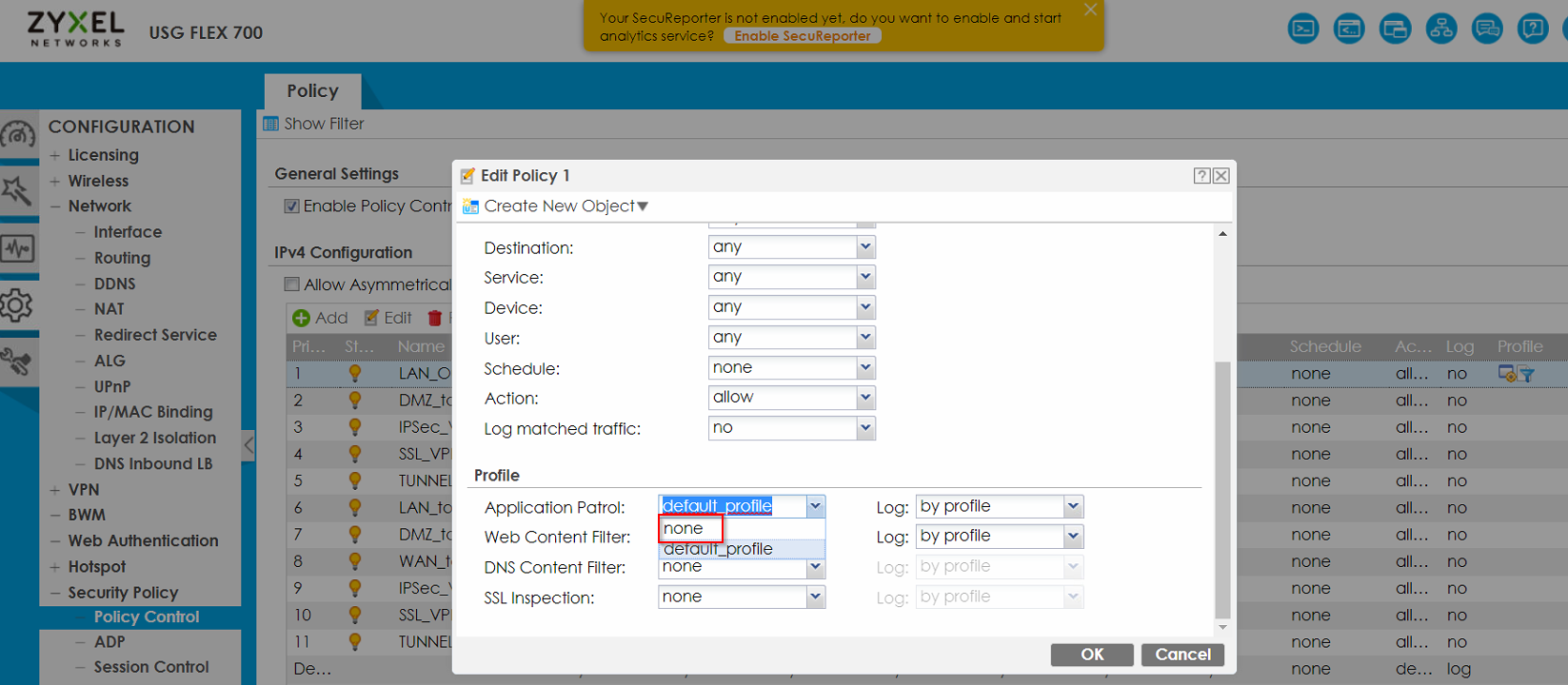Image resolution: width=1568 pixels, height=685 pixels.
Task: Click Enable SecuReporter link in banner
Action: 802,36
